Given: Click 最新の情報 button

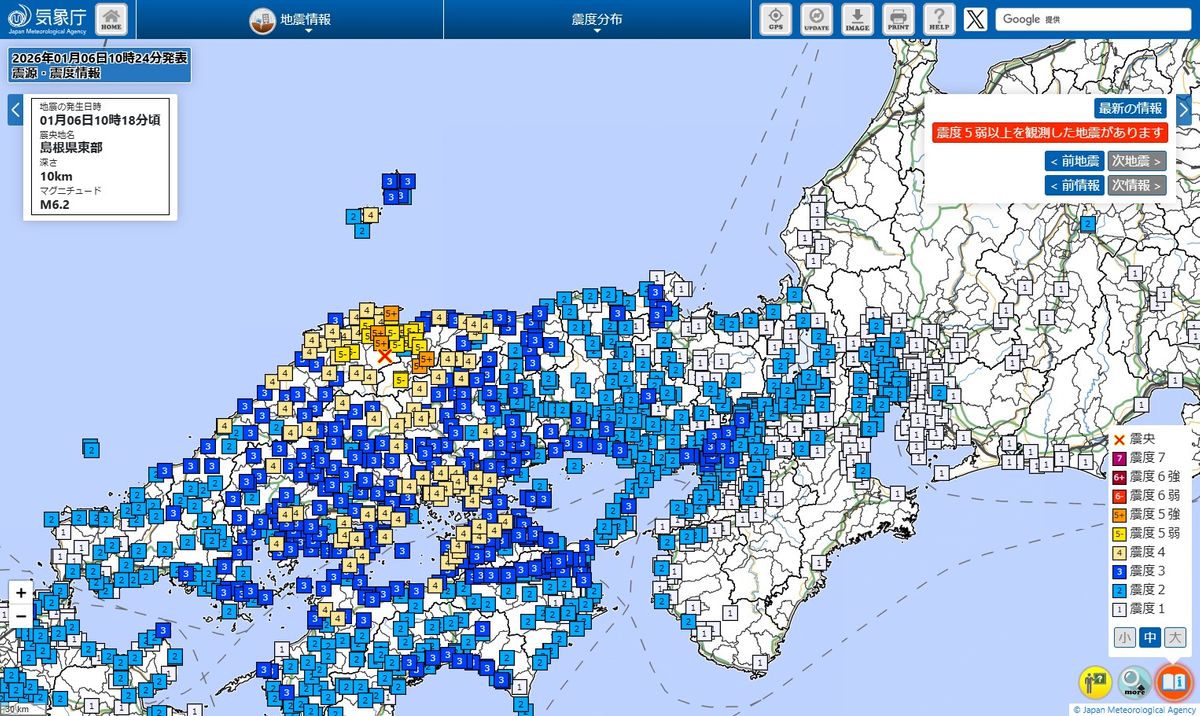Looking at the screenshot, I should [1131, 108].
